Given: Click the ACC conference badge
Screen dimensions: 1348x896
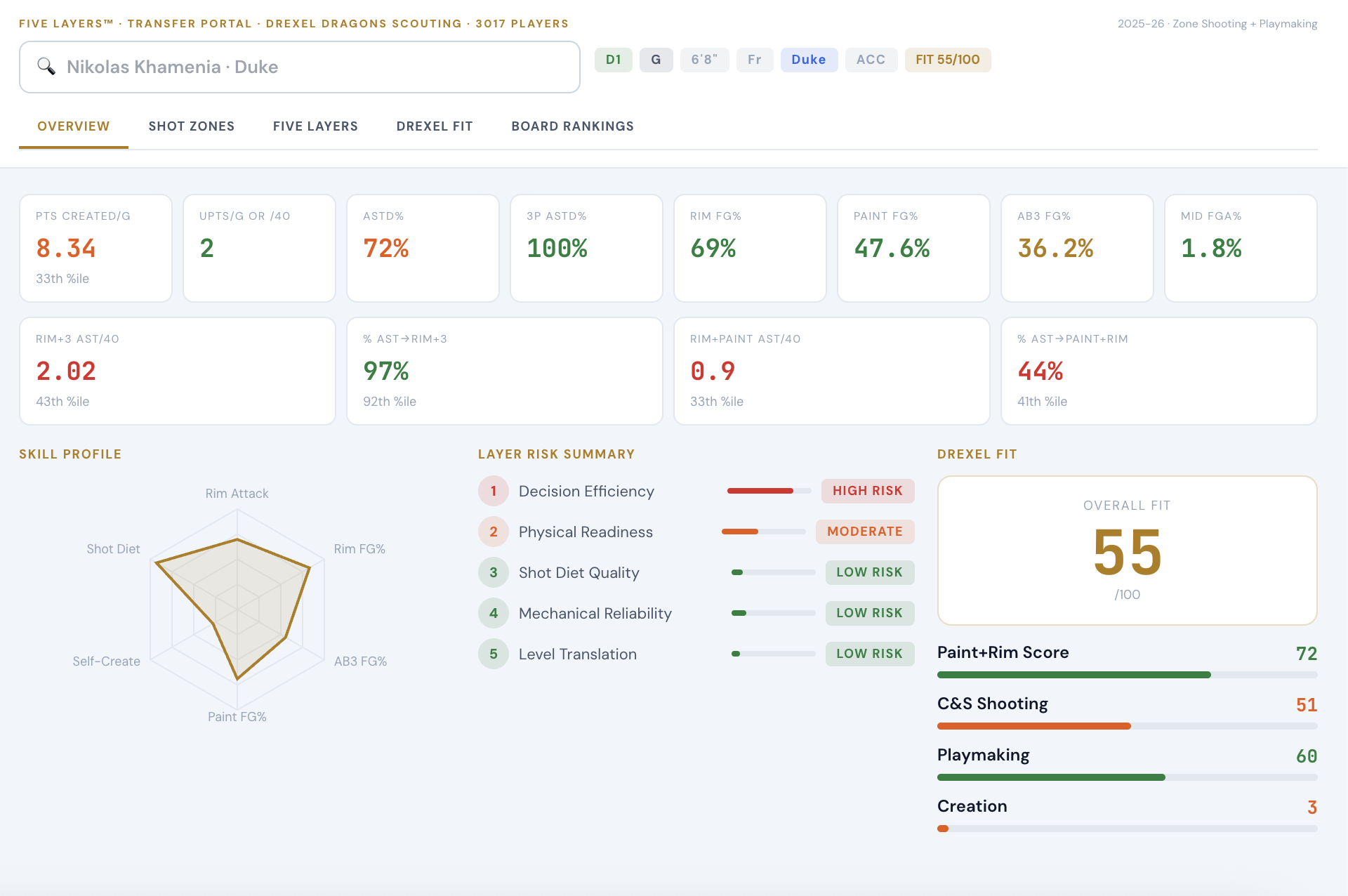Looking at the screenshot, I should click(x=871, y=60).
